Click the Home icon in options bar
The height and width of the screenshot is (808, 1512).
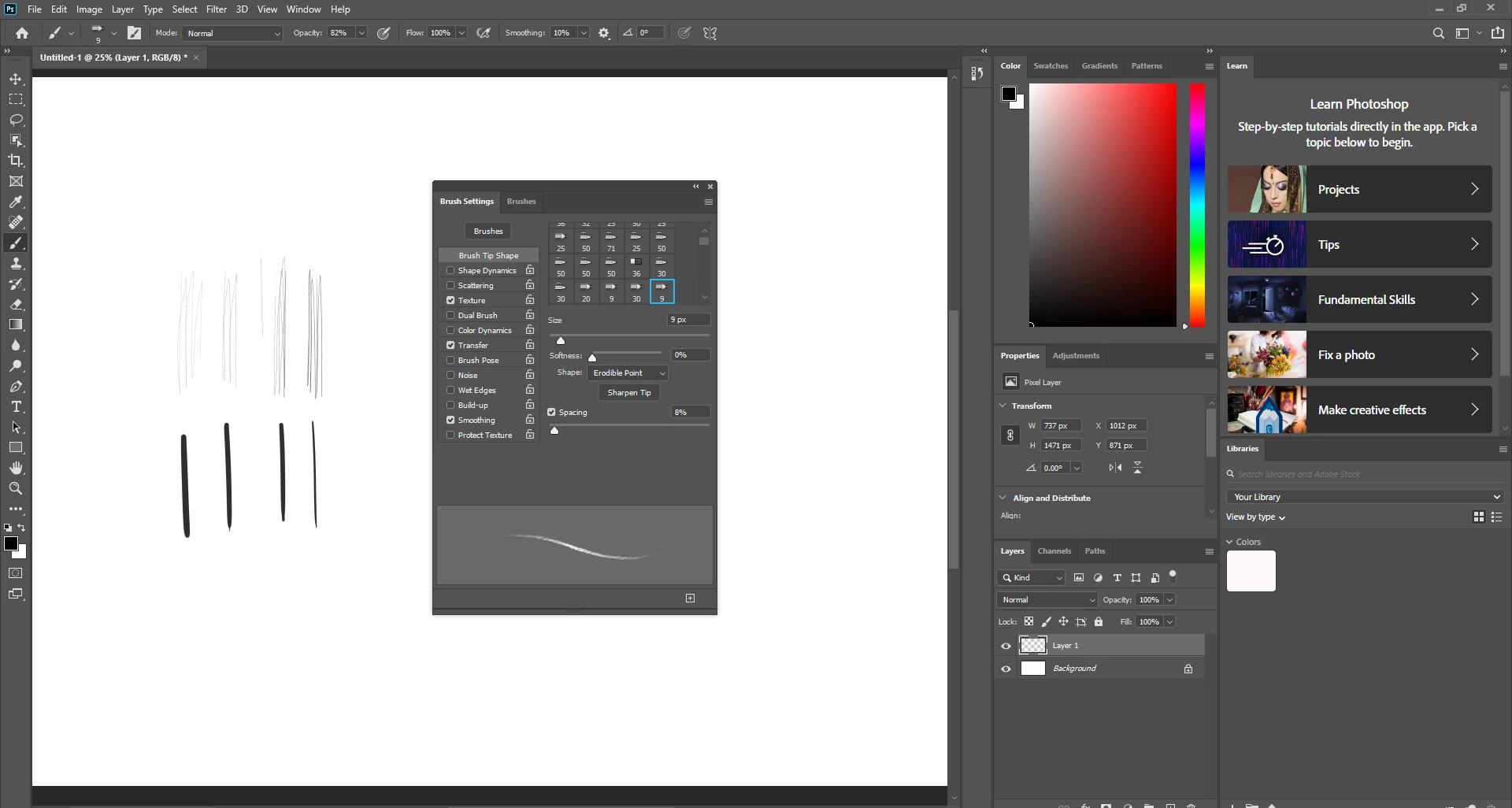22,33
